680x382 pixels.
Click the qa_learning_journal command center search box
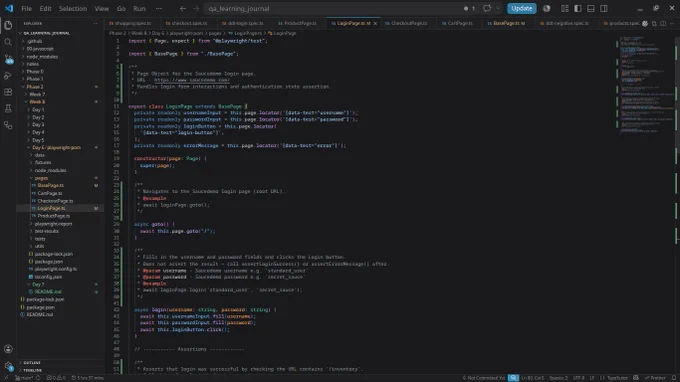click(x=332, y=8)
